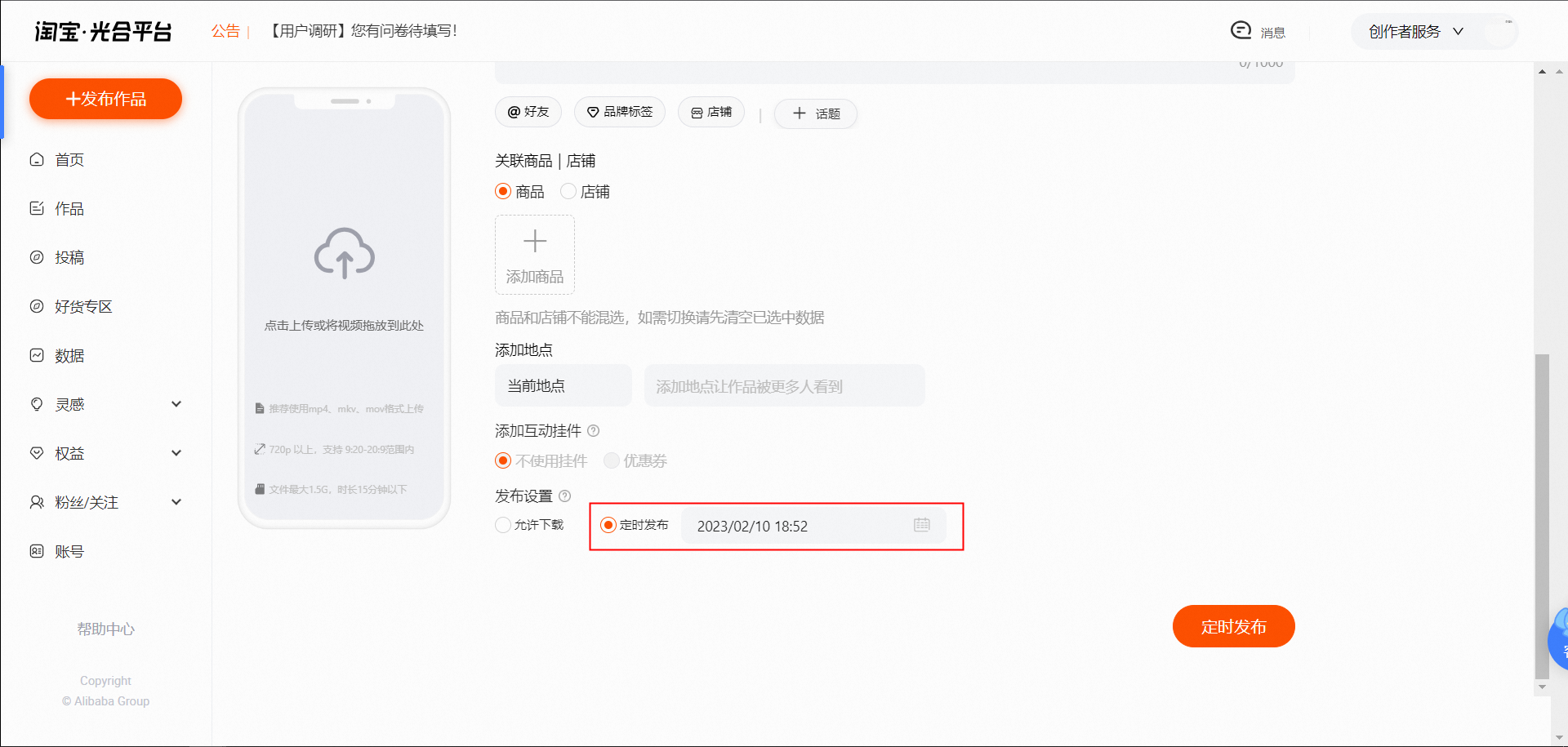Screen dimensions: 1568x747
Task: Click the page vertical scrollbar thumb
Action: [x=1542, y=516]
